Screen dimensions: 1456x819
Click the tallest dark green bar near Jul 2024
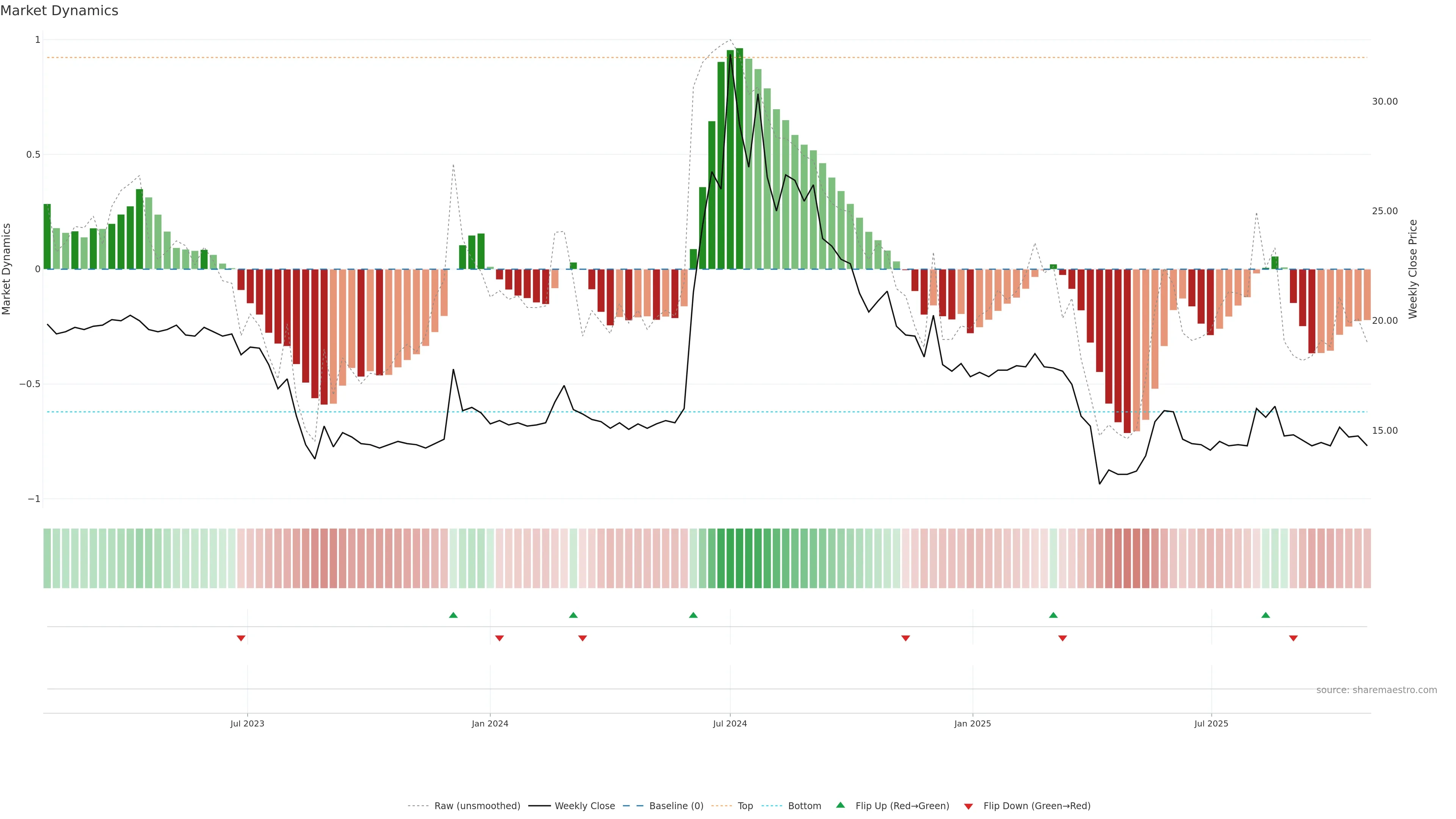[739, 158]
